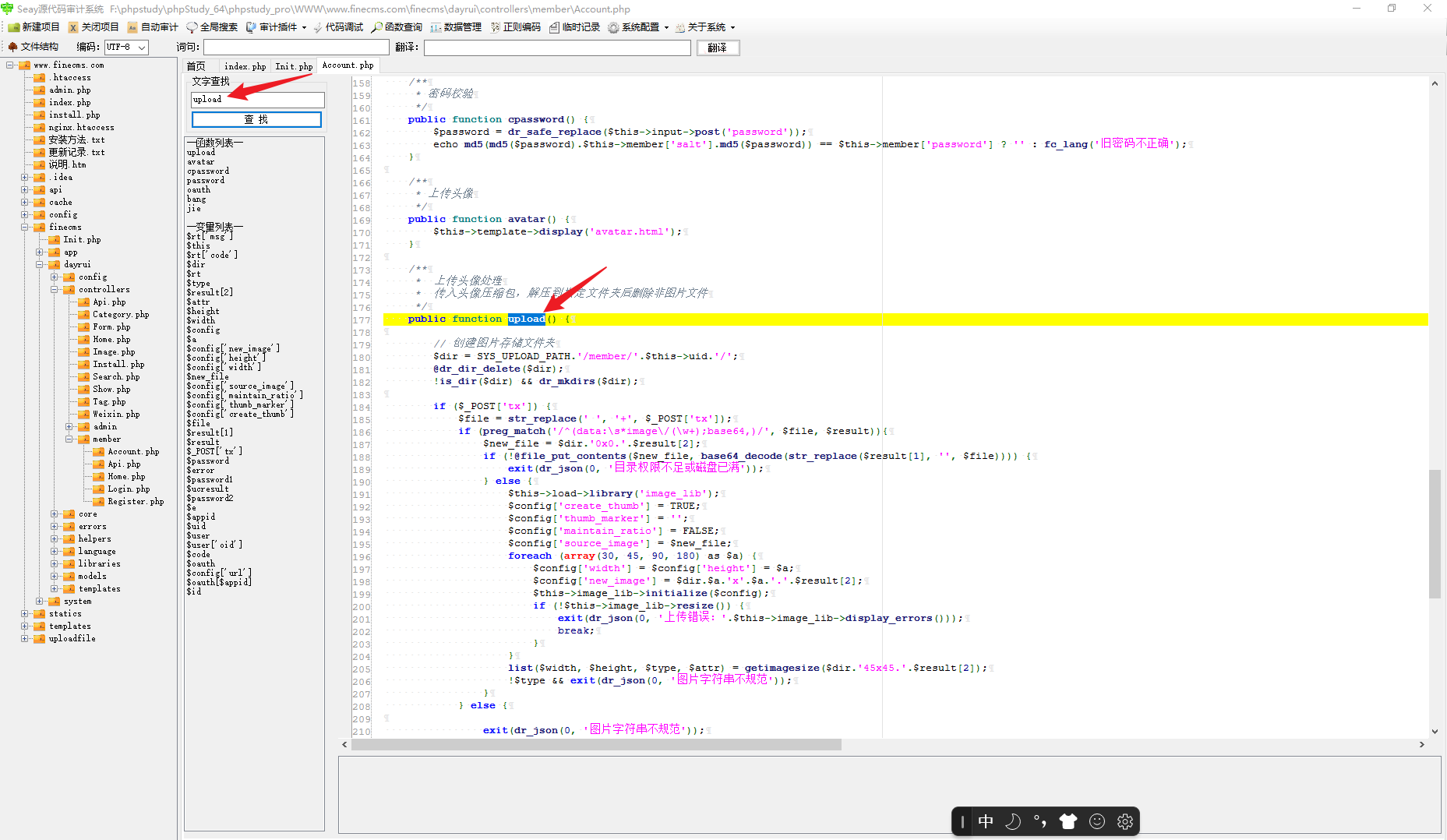1447x840 pixels.
Task: Open 全局搜索 global search
Action: click(x=212, y=27)
